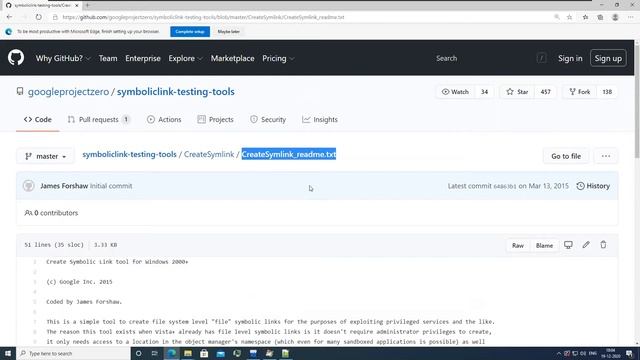This screenshot has width=640, height=360.
Task: Click the browser back arrow
Action: pyautogui.click(x=9, y=17)
